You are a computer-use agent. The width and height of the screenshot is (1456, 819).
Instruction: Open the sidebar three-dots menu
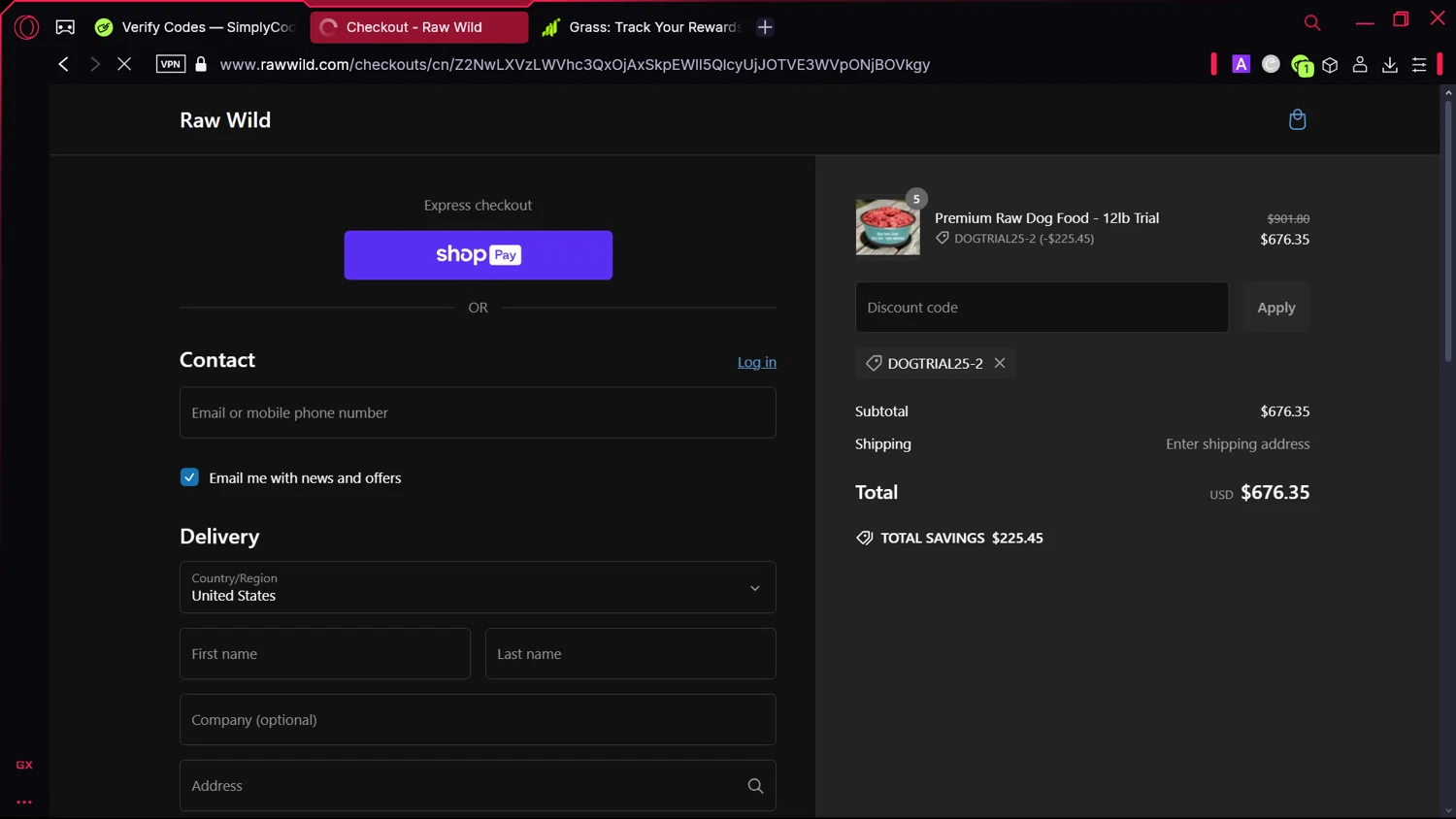tap(24, 803)
